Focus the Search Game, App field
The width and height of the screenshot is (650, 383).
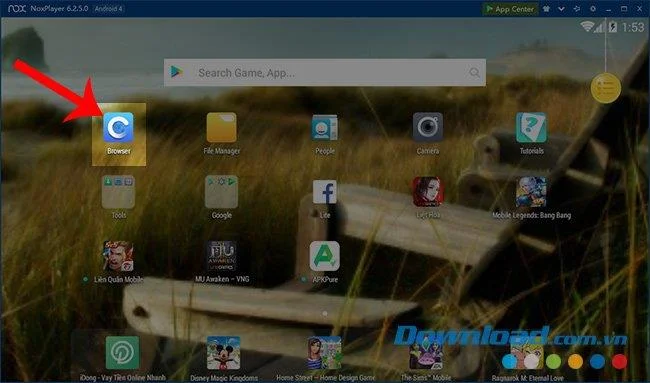(x=325, y=73)
